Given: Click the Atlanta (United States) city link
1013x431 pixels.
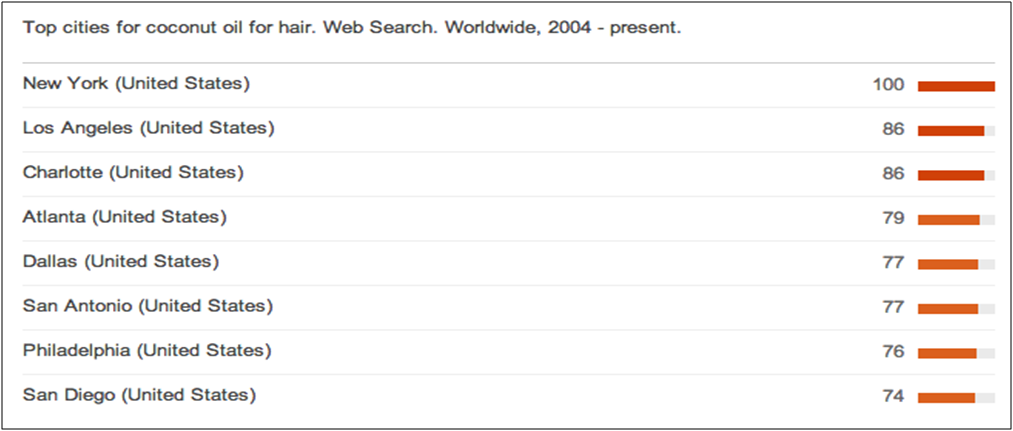Looking at the screenshot, I should click(x=125, y=216).
